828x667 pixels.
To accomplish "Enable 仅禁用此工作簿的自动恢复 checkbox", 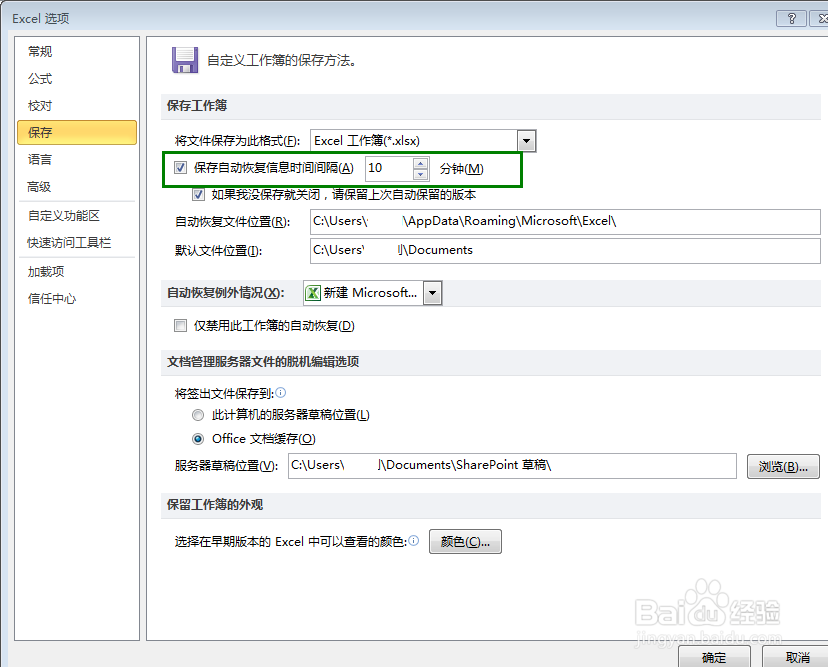I will click(181, 325).
